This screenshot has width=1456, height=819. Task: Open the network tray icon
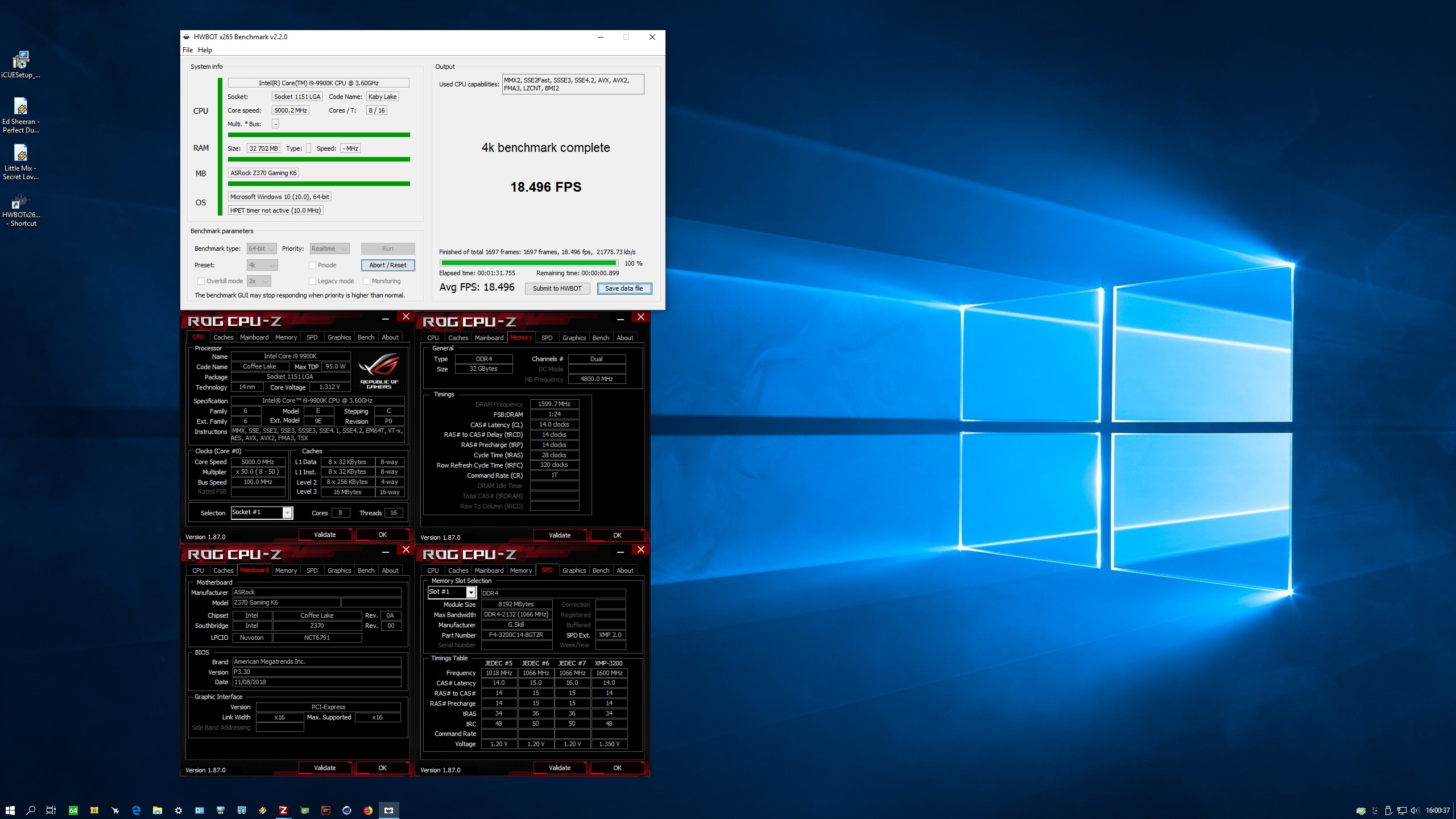[1402, 810]
